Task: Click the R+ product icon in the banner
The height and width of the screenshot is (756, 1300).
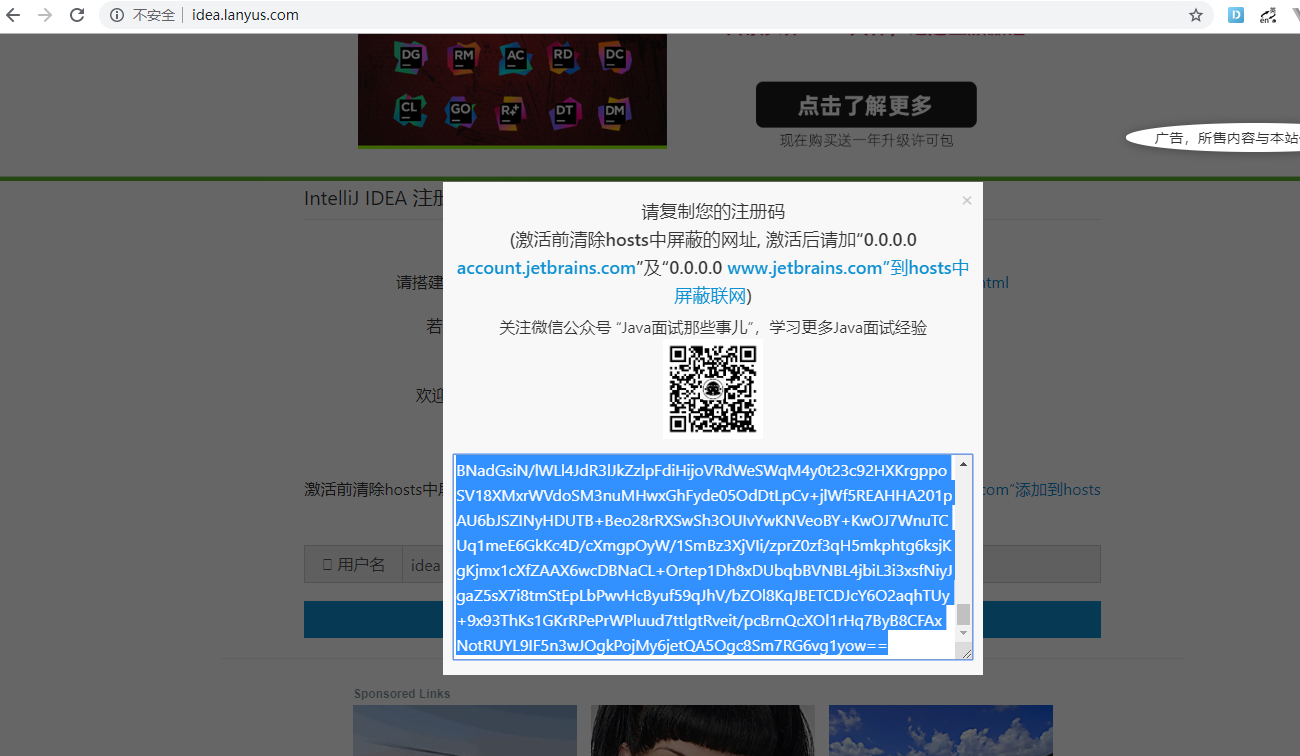Action: coord(512,110)
